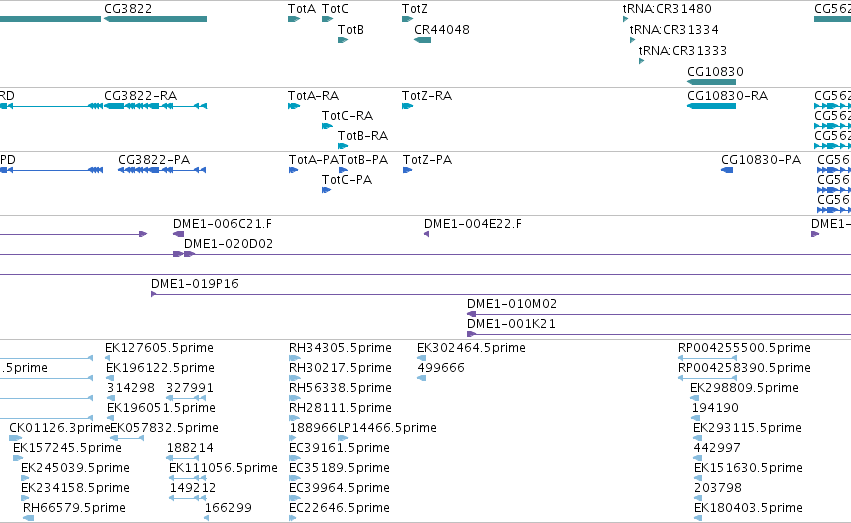Select the CG3822-RA transcript label
Image resolution: width=851 pixels, height=523 pixels.
(x=141, y=96)
